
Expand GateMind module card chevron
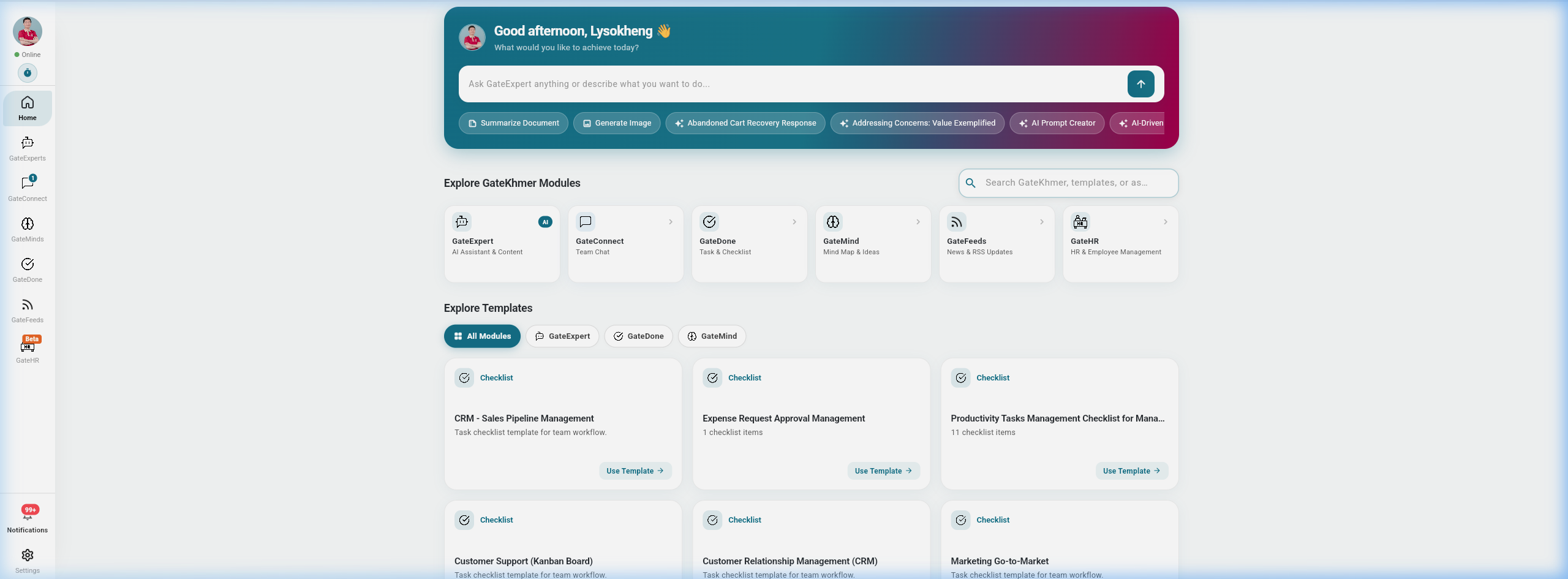(x=918, y=222)
